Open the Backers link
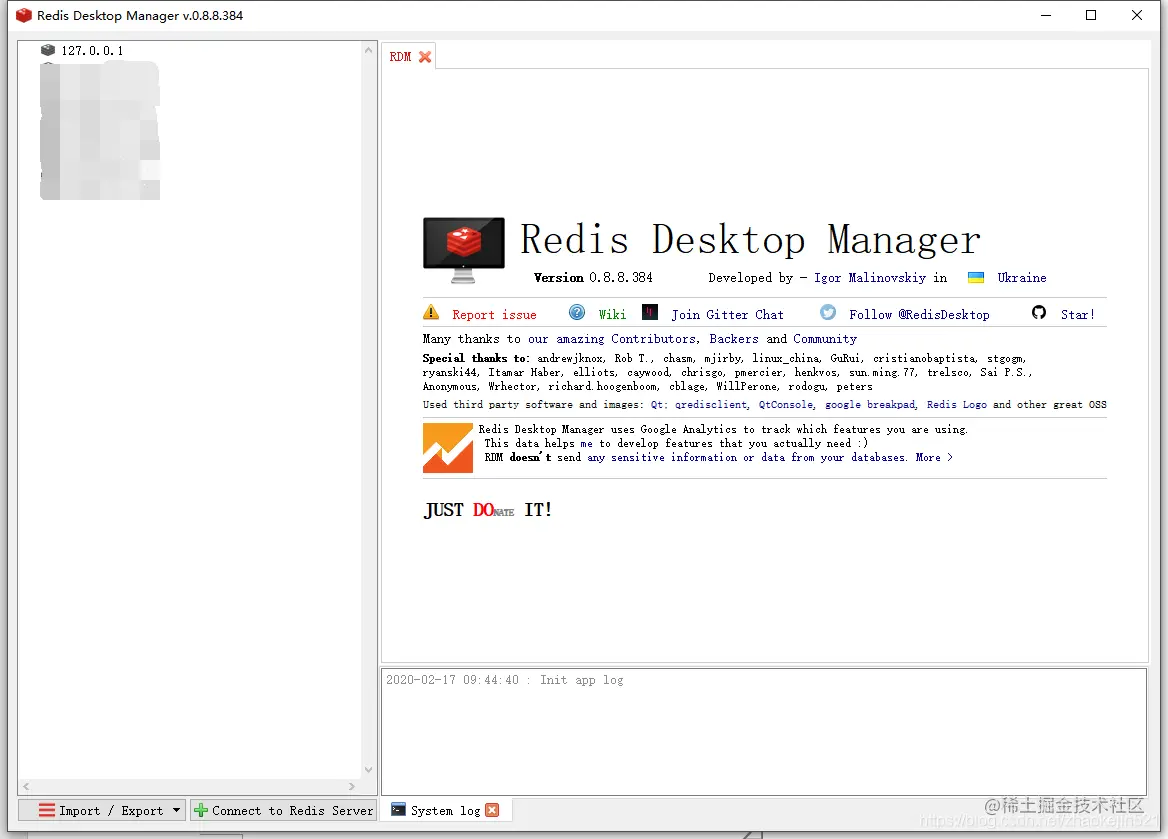The image size is (1168, 839). [734, 339]
